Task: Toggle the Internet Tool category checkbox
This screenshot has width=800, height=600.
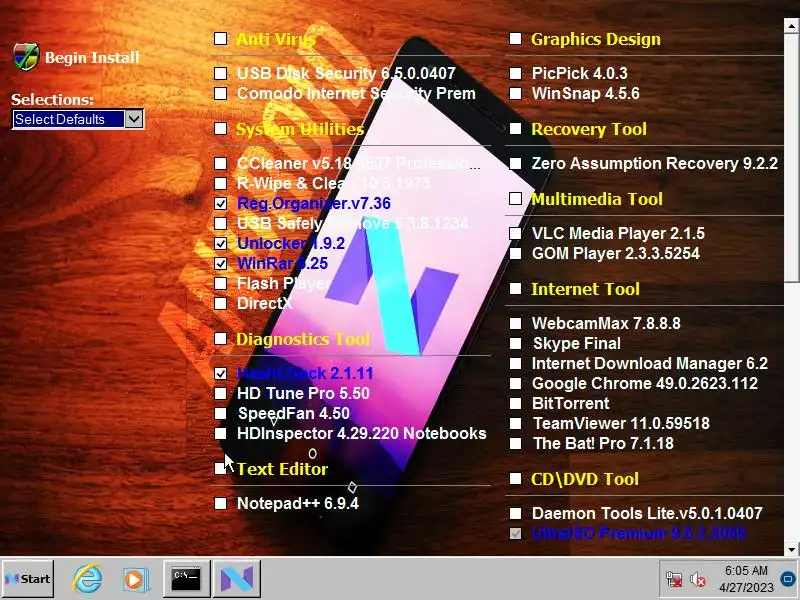Action: click(516, 288)
